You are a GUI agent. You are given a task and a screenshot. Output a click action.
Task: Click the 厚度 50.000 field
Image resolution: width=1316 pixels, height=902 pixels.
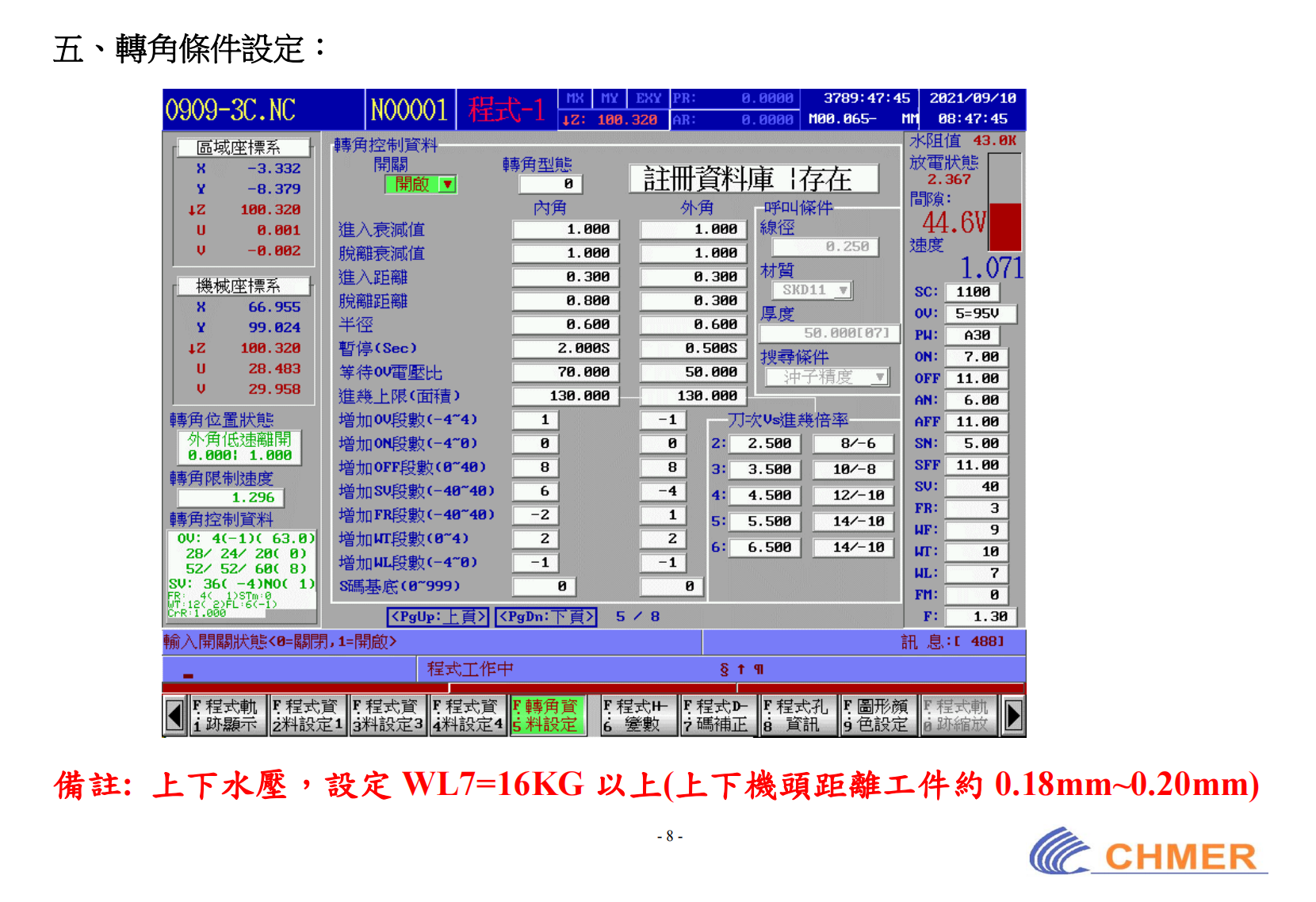click(830, 334)
